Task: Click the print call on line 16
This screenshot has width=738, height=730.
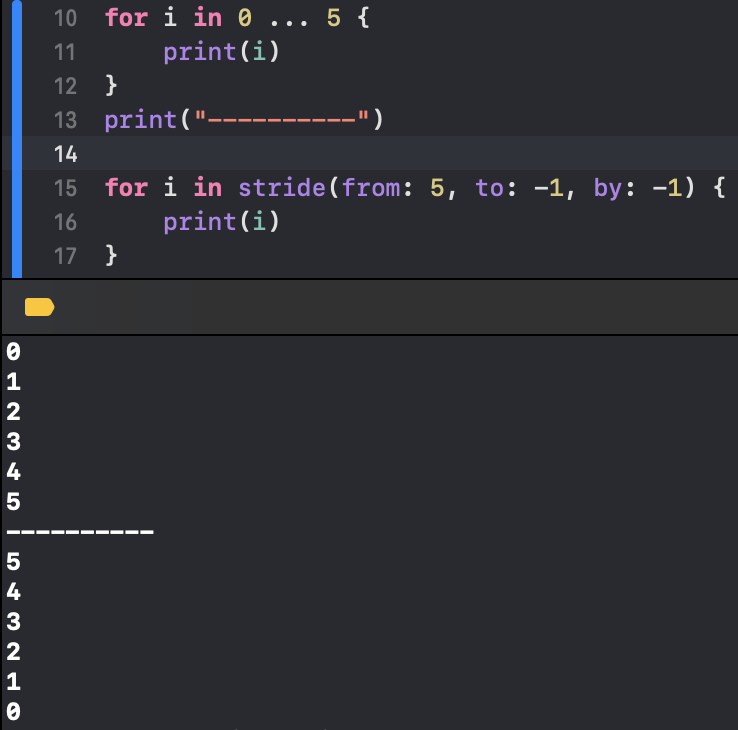Action: (x=221, y=222)
